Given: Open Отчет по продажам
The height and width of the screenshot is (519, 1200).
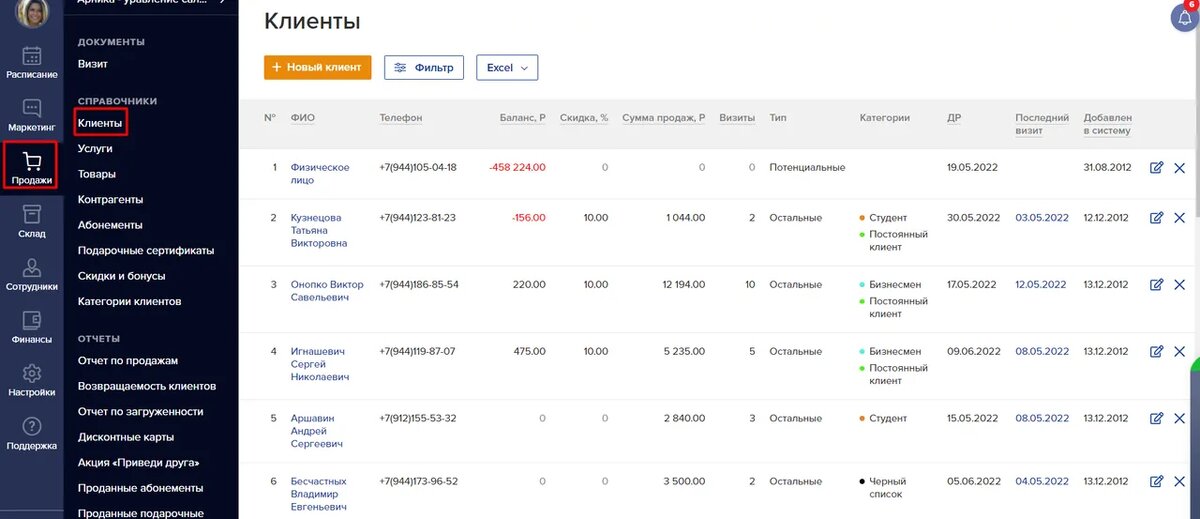Looking at the screenshot, I should point(128,361).
